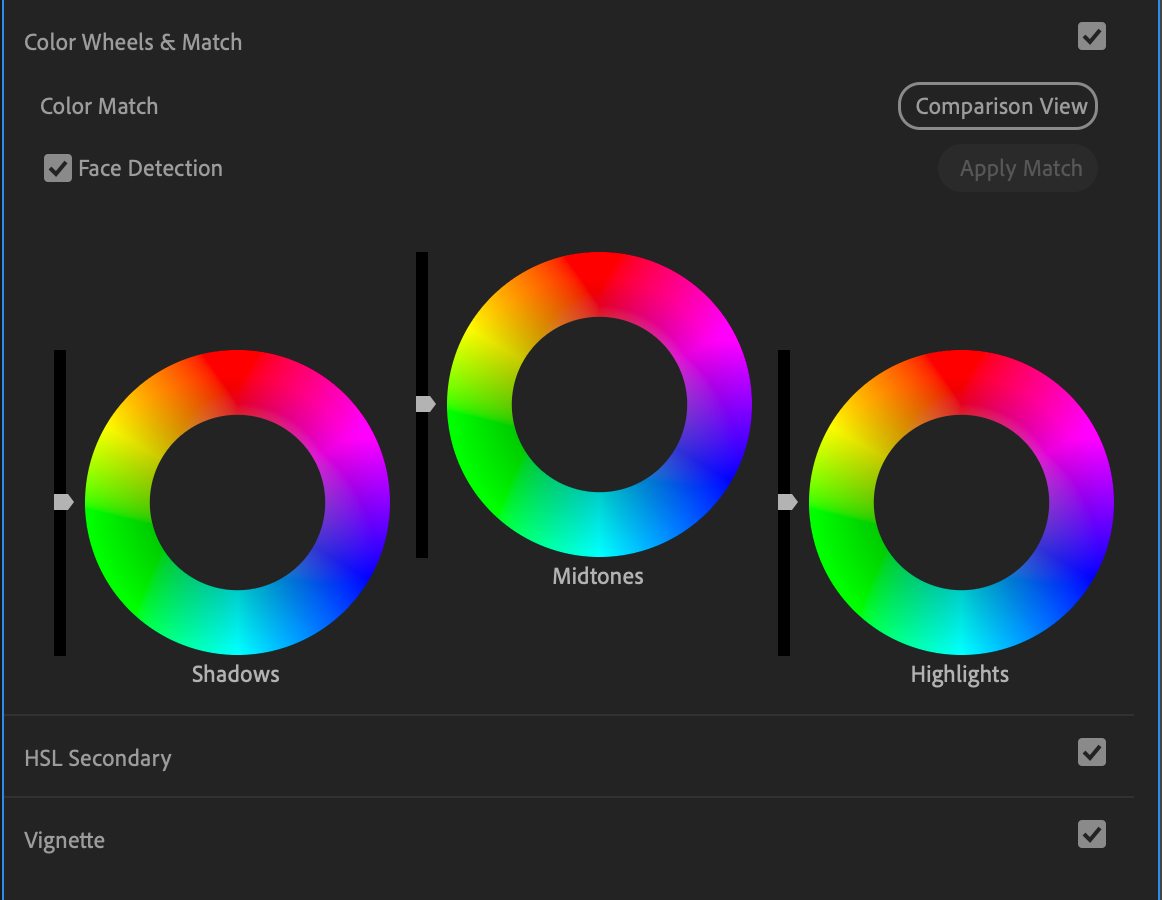Click the Highlights luminance slider handle
Screen dimensions: 1162x900
[x=786, y=502]
